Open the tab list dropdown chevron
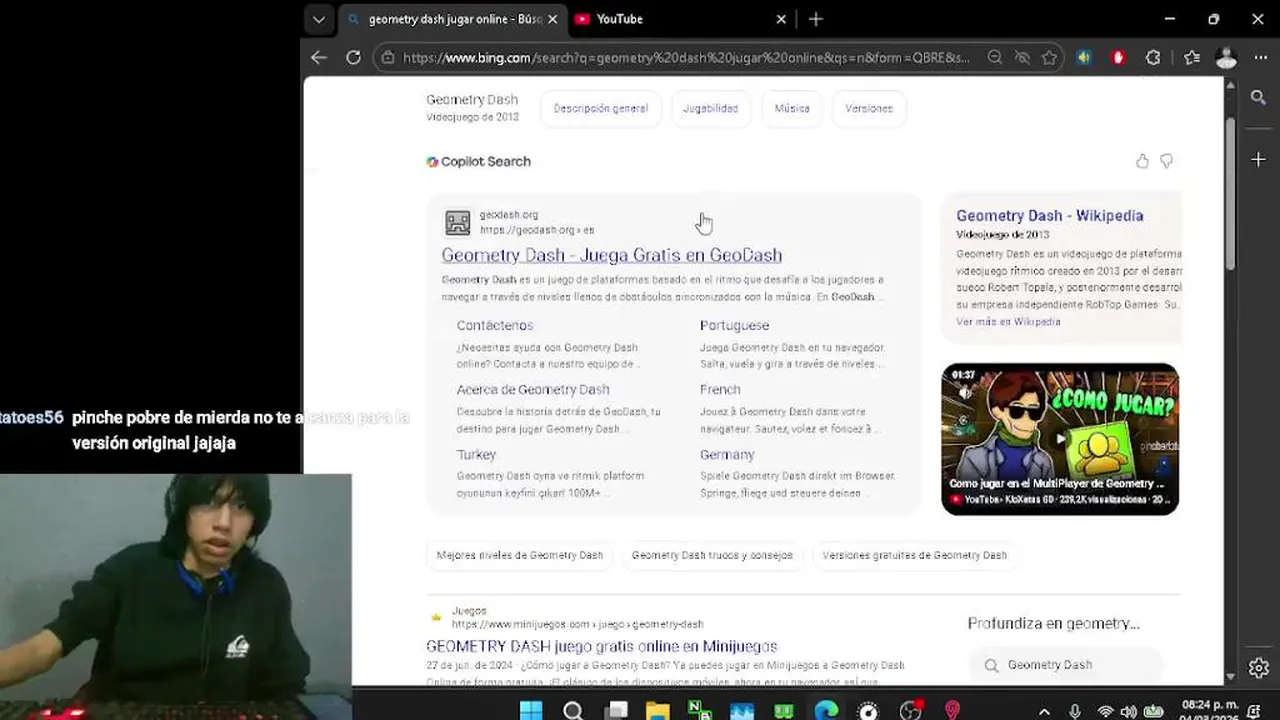This screenshot has height=720, width=1280. pyautogui.click(x=318, y=19)
